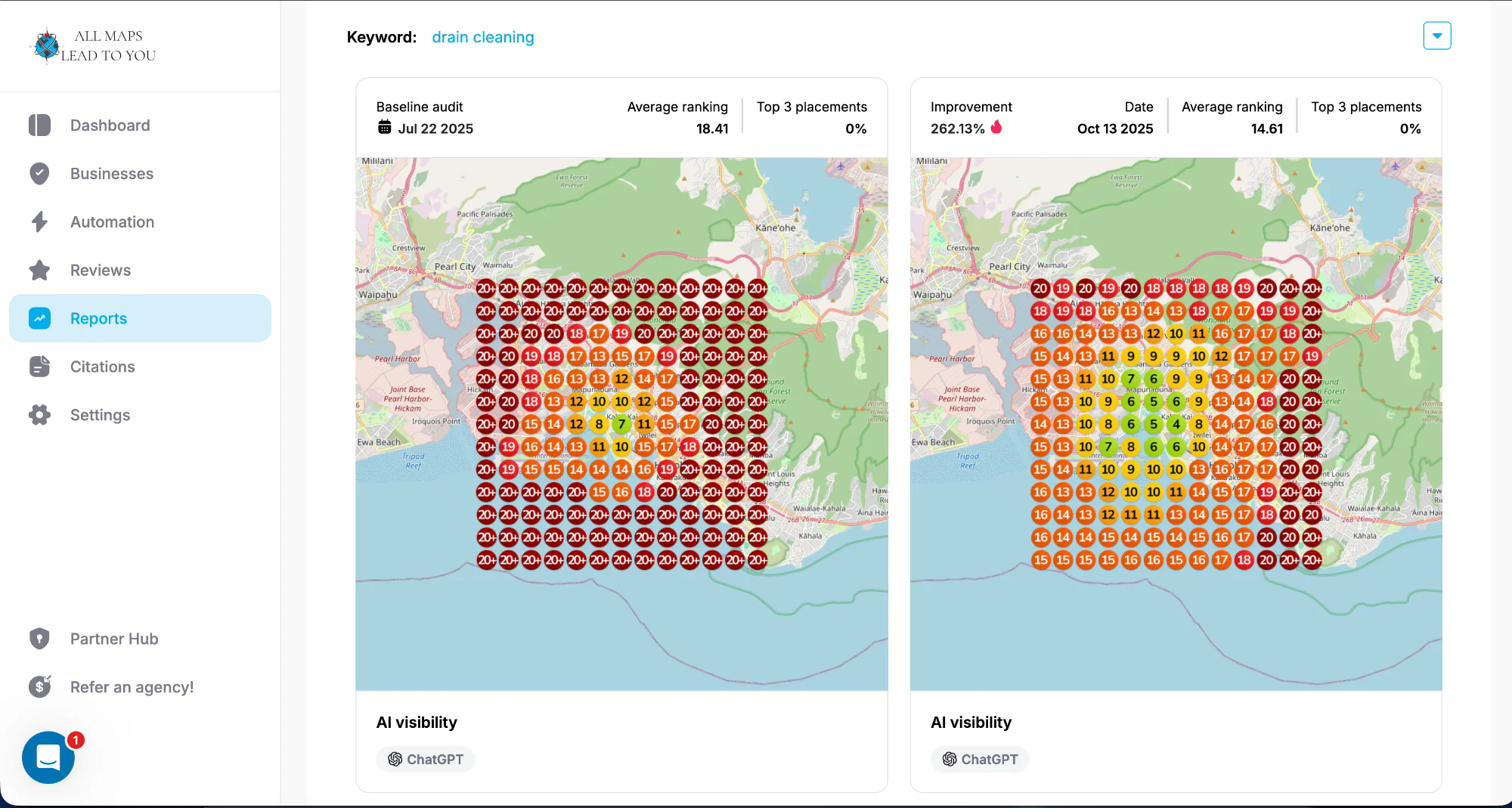Expand the drain cleaning keyword dropdown

1436,36
